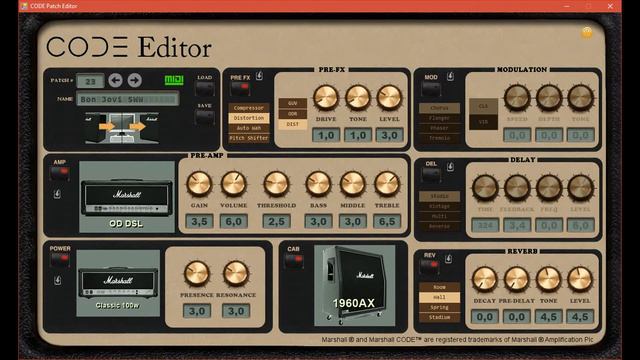Click the Pre-FX DRIVE knob
The image size is (640, 360).
[x=326, y=98]
